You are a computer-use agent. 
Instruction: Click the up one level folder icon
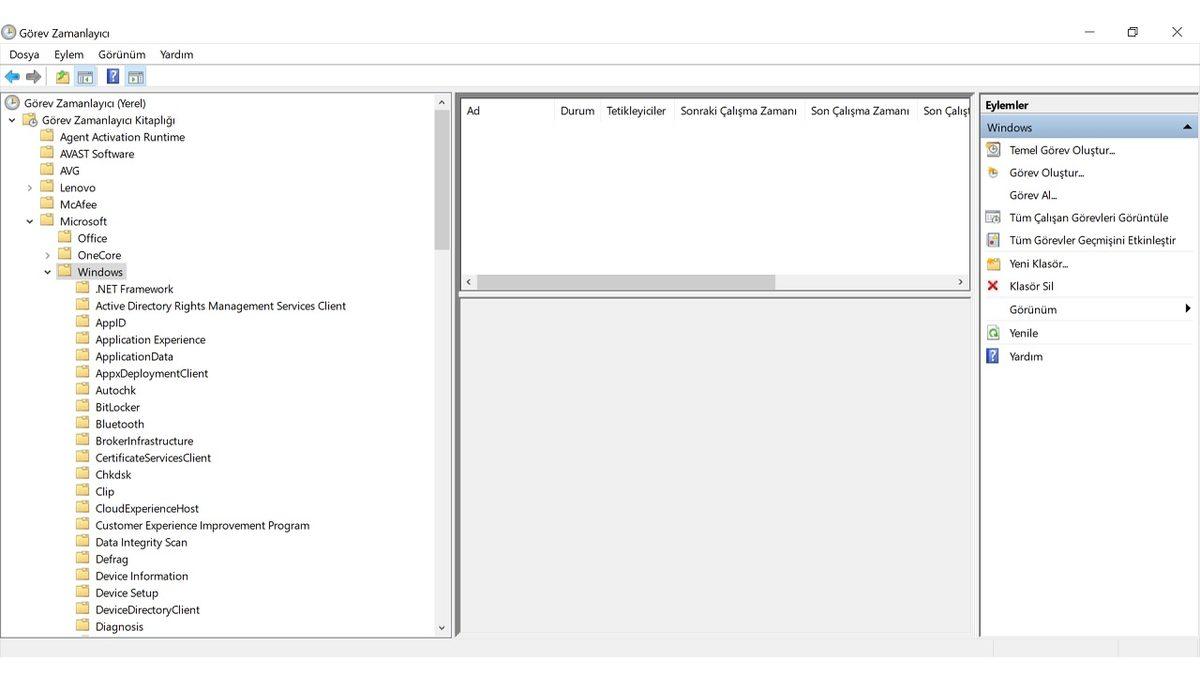63,77
